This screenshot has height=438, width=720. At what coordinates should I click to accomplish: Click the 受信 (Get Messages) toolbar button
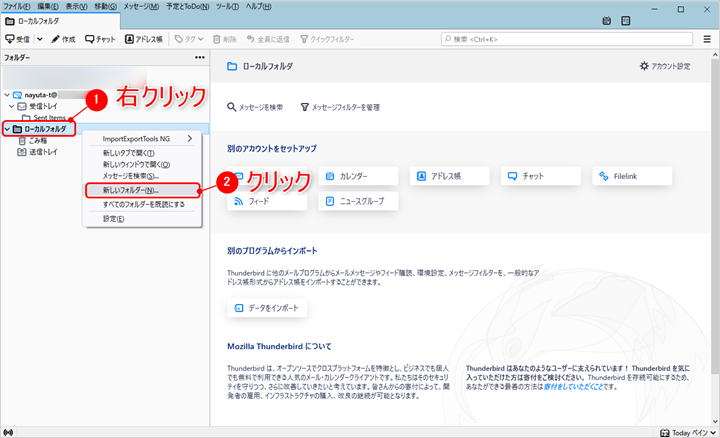click(x=17, y=39)
